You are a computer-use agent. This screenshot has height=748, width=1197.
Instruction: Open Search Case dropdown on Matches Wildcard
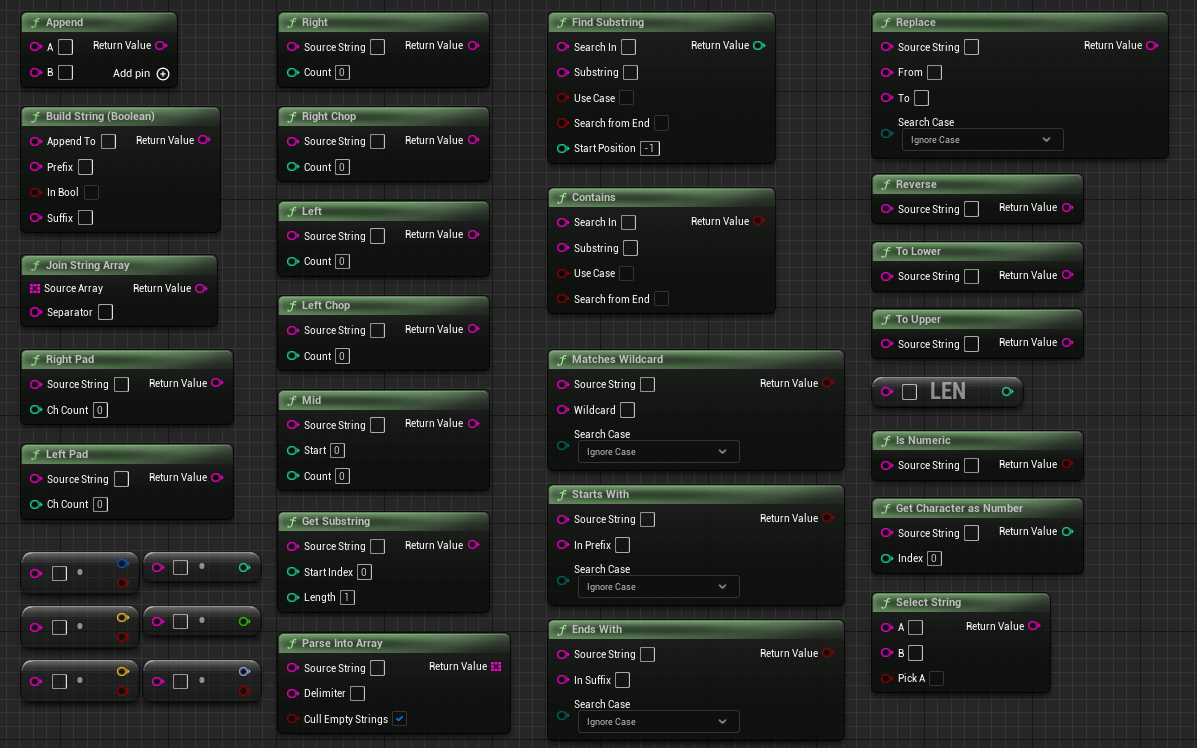[x=658, y=452]
